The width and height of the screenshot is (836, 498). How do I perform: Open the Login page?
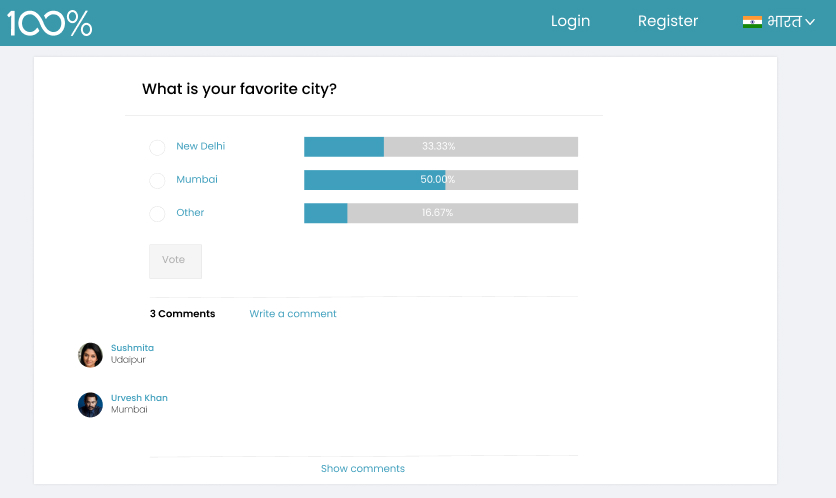point(570,21)
